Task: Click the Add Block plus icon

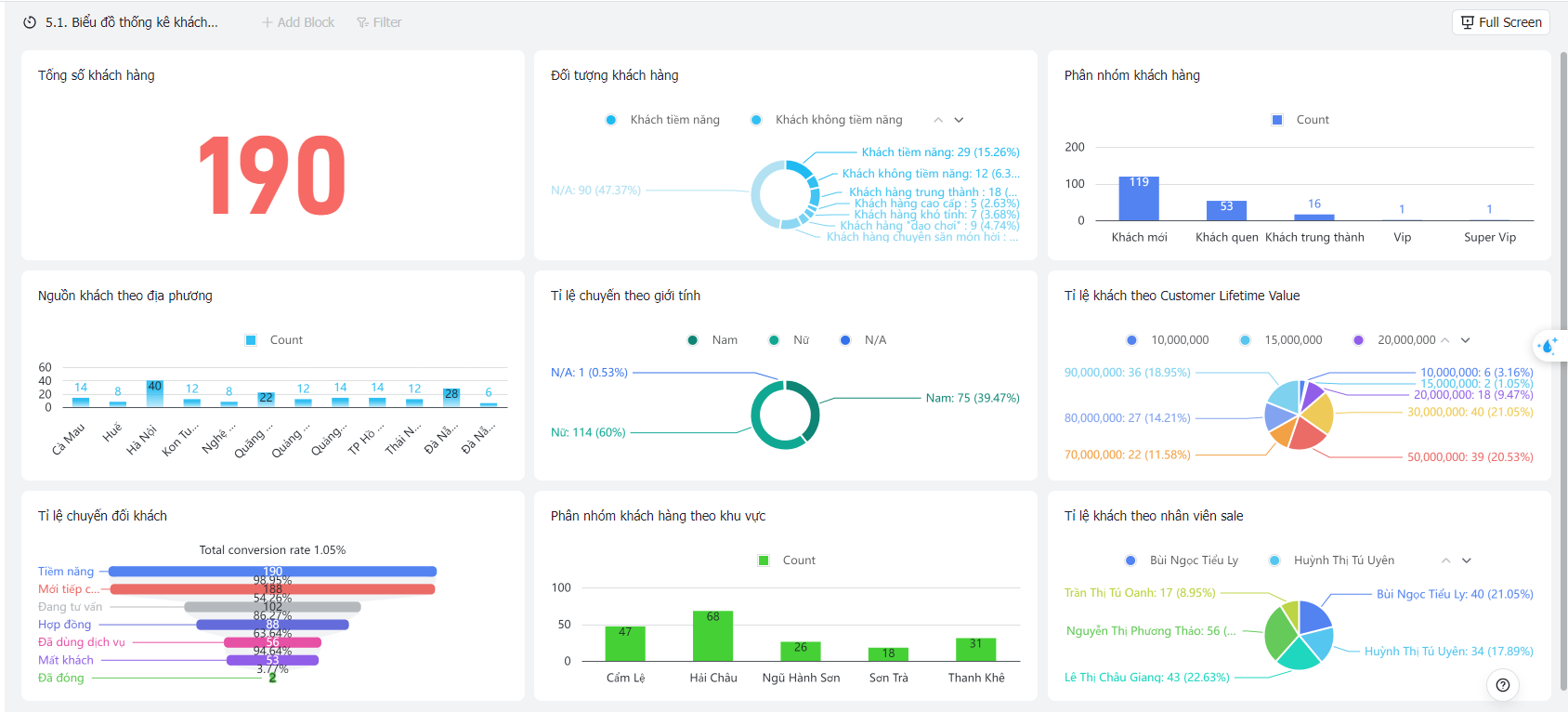Action: tap(268, 22)
